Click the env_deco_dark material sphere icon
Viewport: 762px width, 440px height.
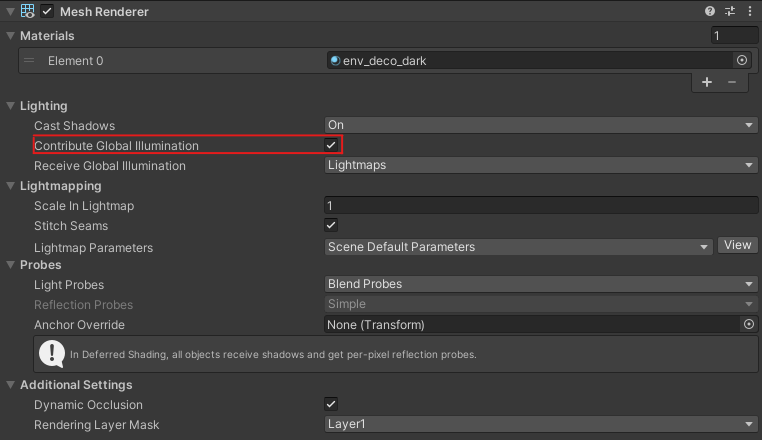click(335, 60)
